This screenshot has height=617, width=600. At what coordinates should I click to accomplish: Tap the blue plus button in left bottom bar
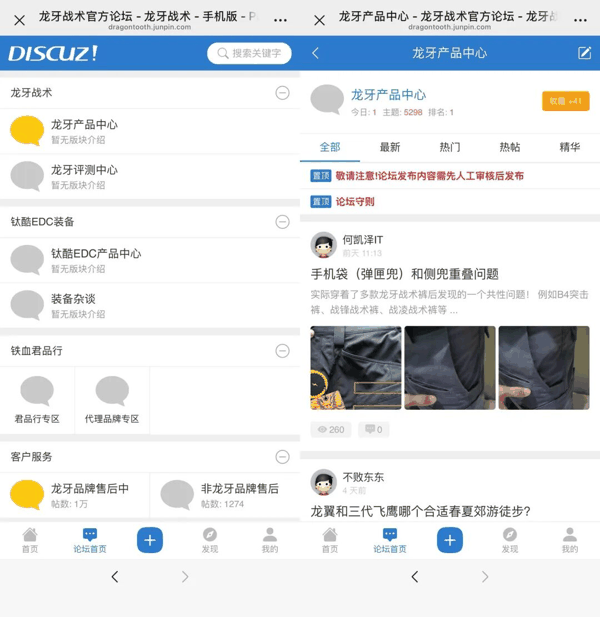pyautogui.click(x=150, y=540)
